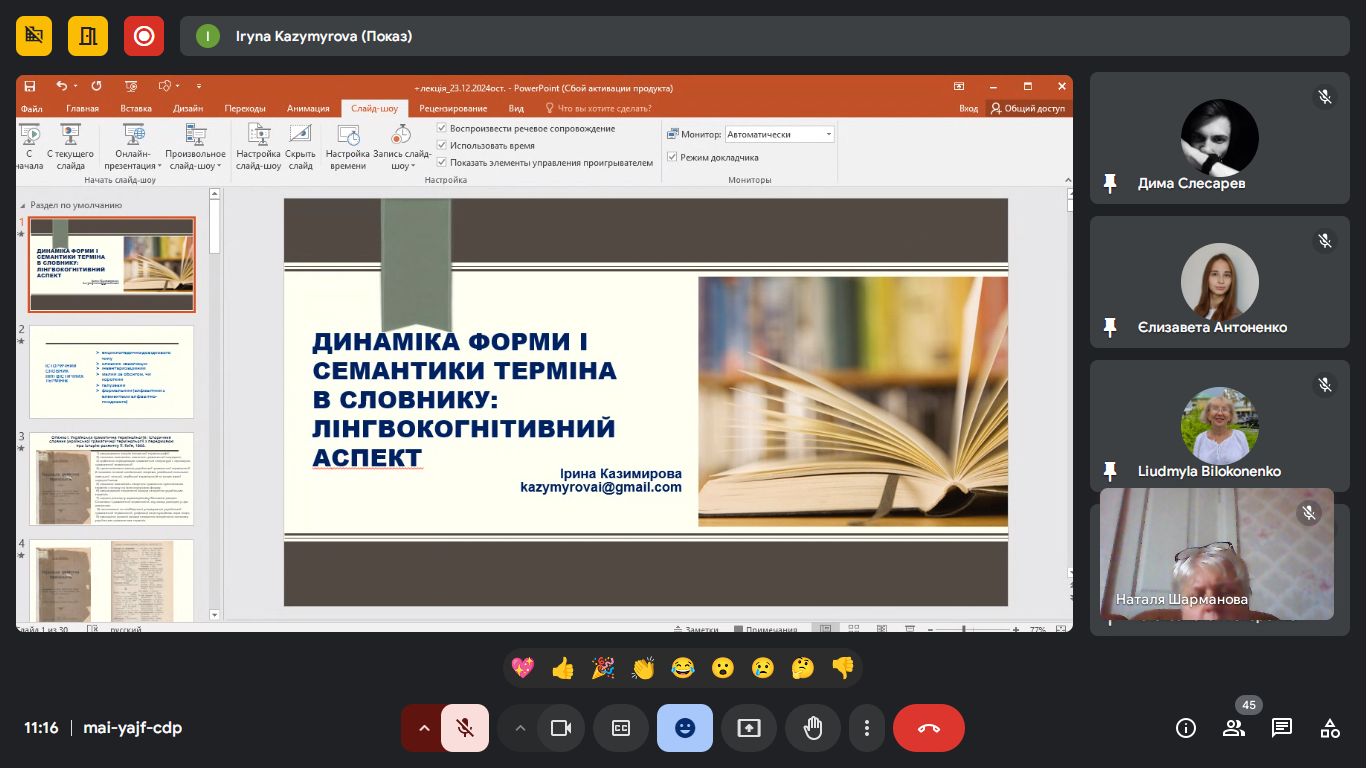The width and height of the screenshot is (1366, 768).
Task: Click Save icon in PowerPoint quick access
Action: (30, 86)
